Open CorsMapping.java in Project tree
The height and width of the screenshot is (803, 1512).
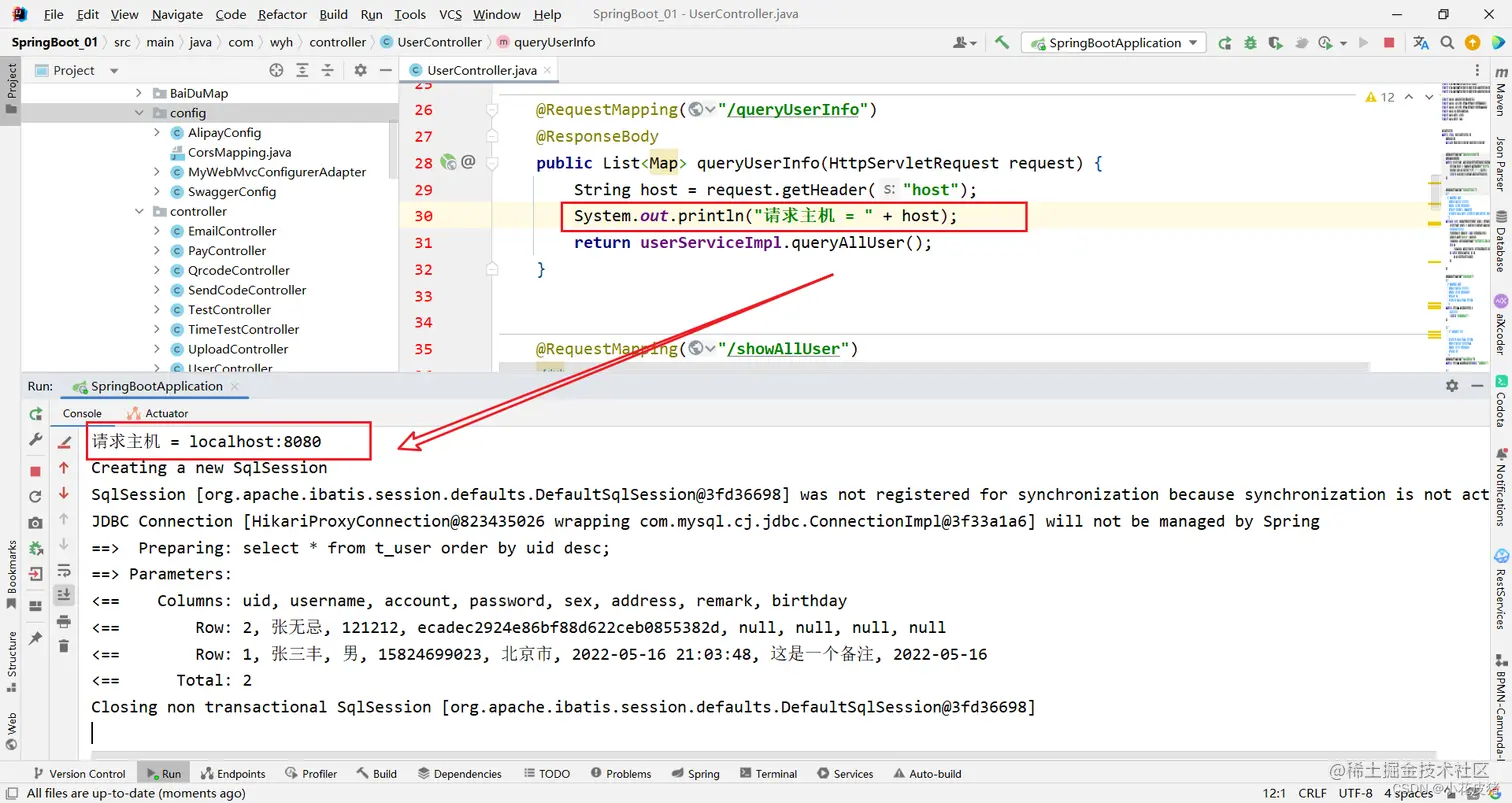pos(239,152)
